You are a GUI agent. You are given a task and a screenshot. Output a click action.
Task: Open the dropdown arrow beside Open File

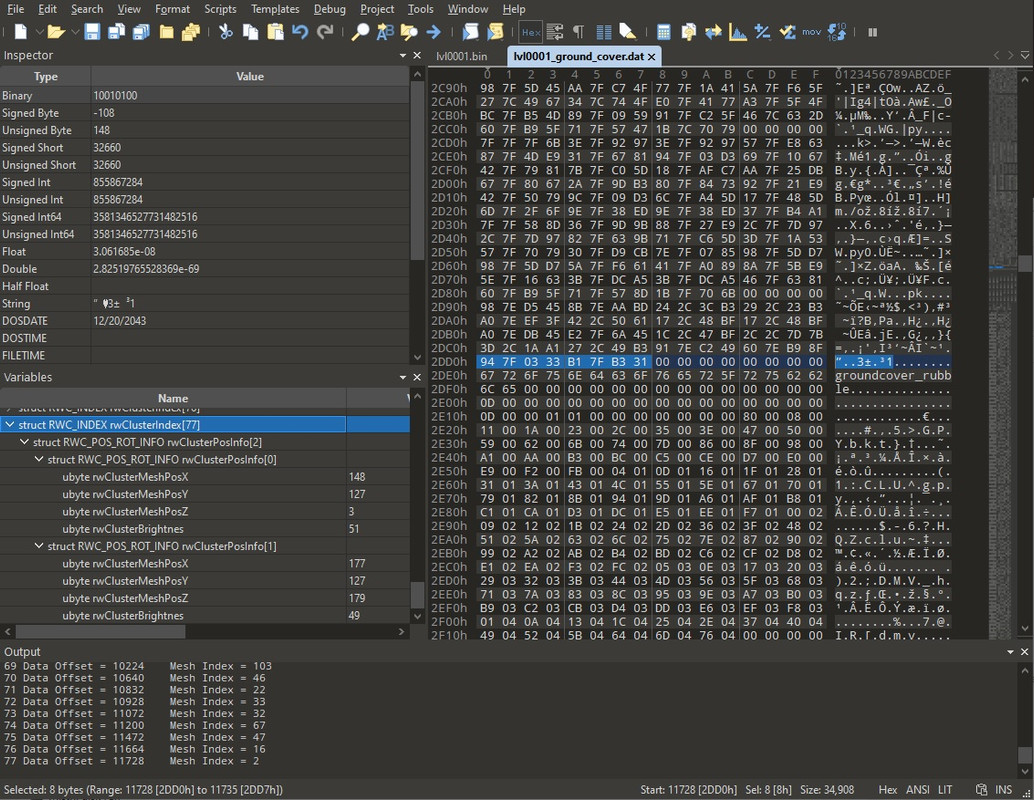click(75, 32)
